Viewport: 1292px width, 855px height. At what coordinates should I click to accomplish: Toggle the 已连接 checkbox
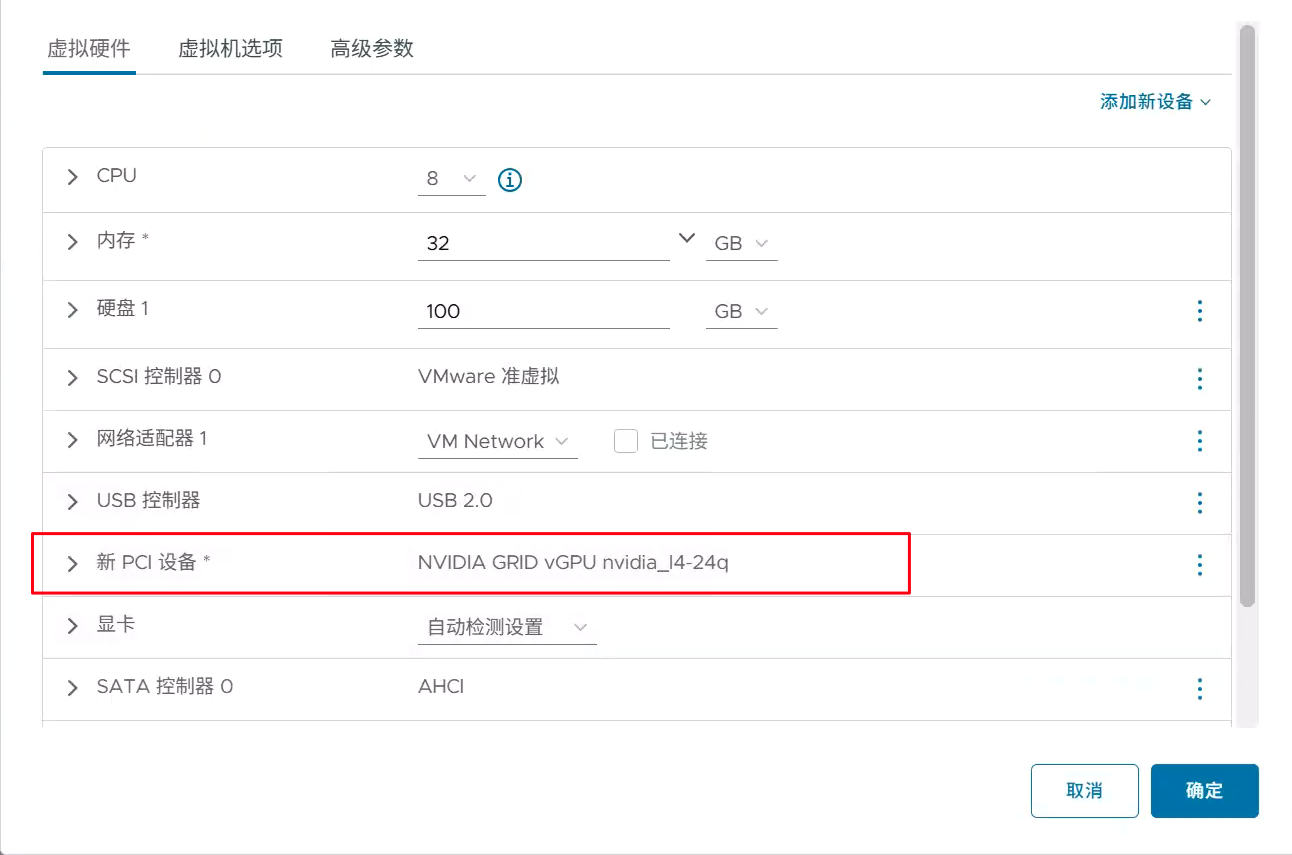[626, 441]
